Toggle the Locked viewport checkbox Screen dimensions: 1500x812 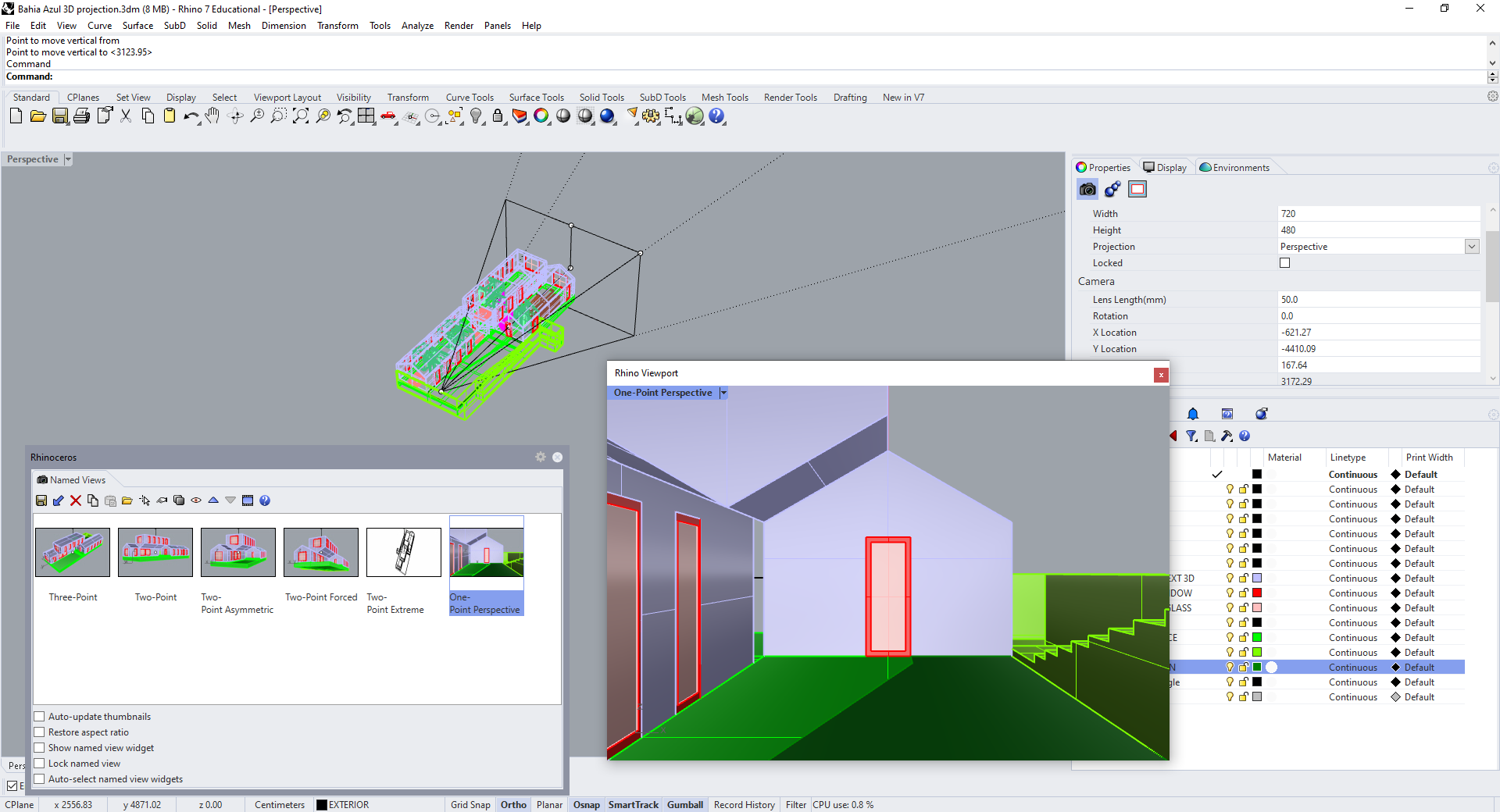pyautogui.click(x=1284, y=263)
